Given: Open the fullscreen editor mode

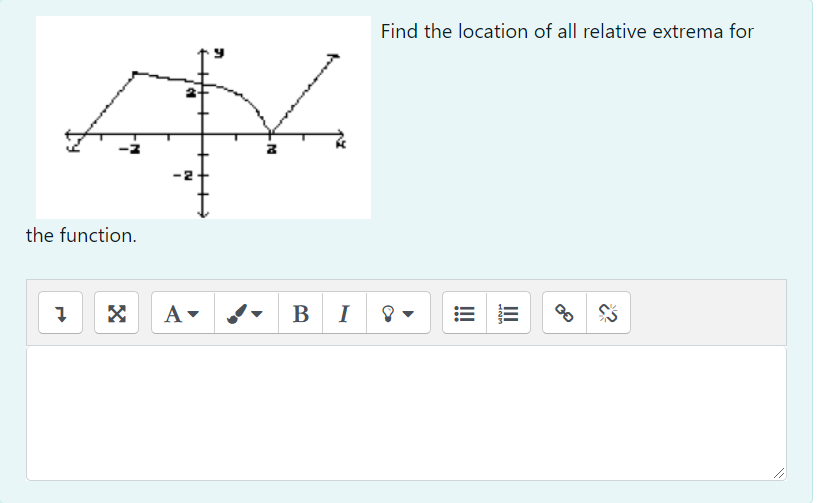Looking at the screenshot, I should pos(116,313).
